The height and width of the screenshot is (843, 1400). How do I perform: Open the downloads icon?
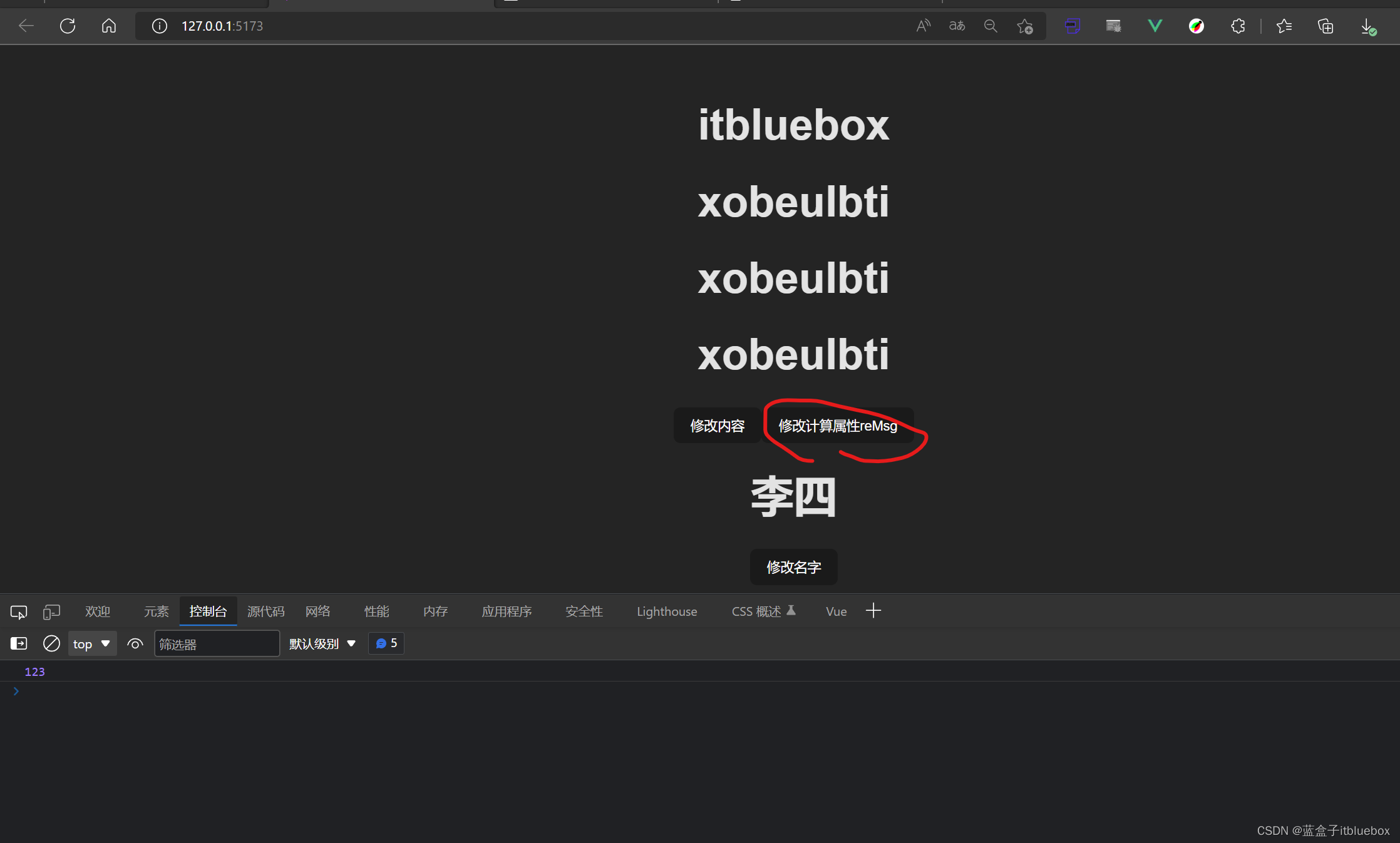(x=1368, y=26)
